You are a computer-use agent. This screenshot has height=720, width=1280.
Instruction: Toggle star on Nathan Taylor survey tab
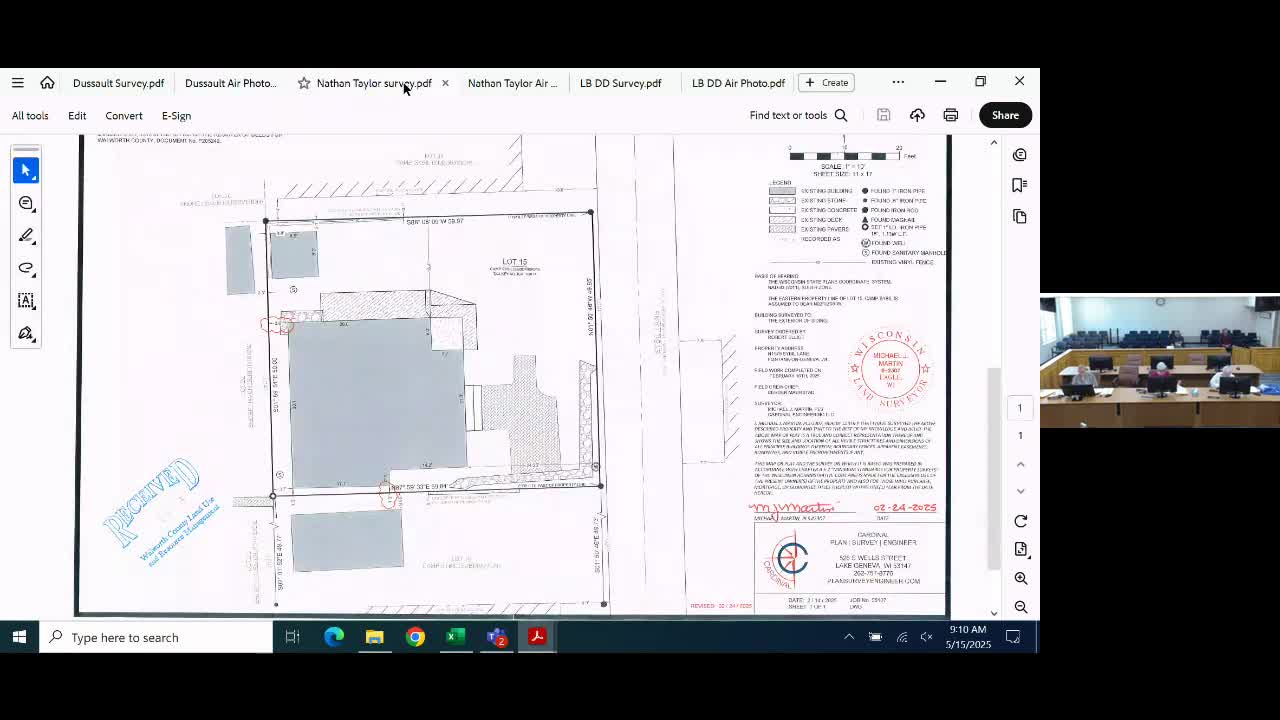(x=304, y=83)
